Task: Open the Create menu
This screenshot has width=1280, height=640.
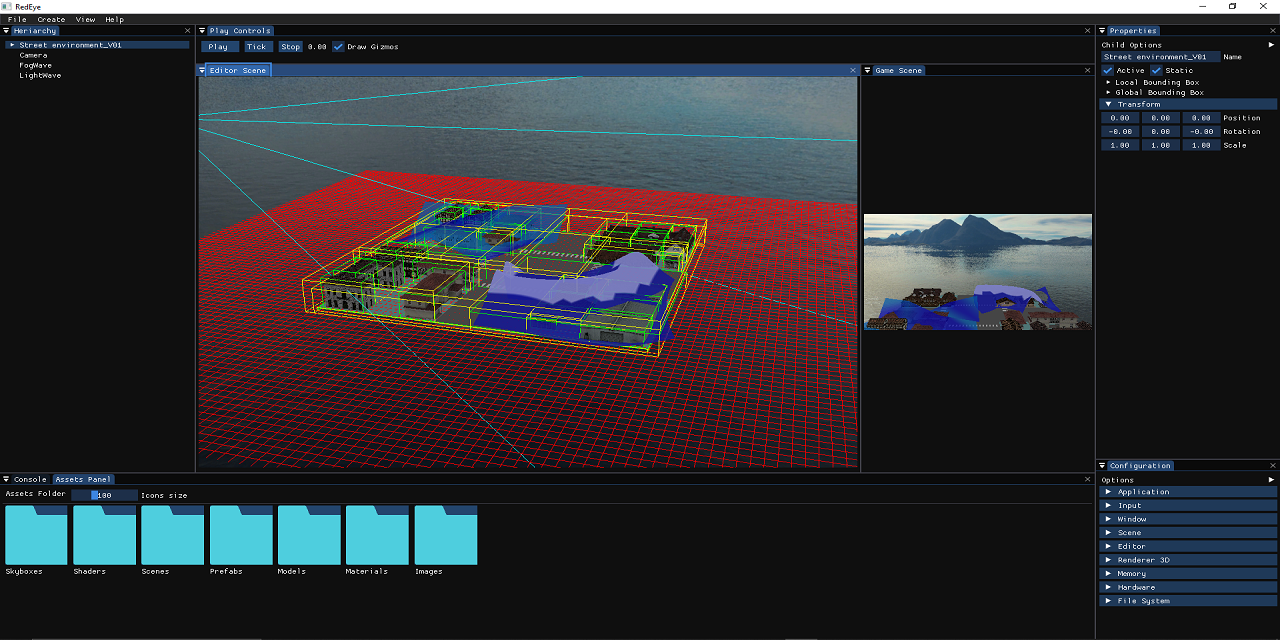Action: pyautogui.click(x=50, y=18)
